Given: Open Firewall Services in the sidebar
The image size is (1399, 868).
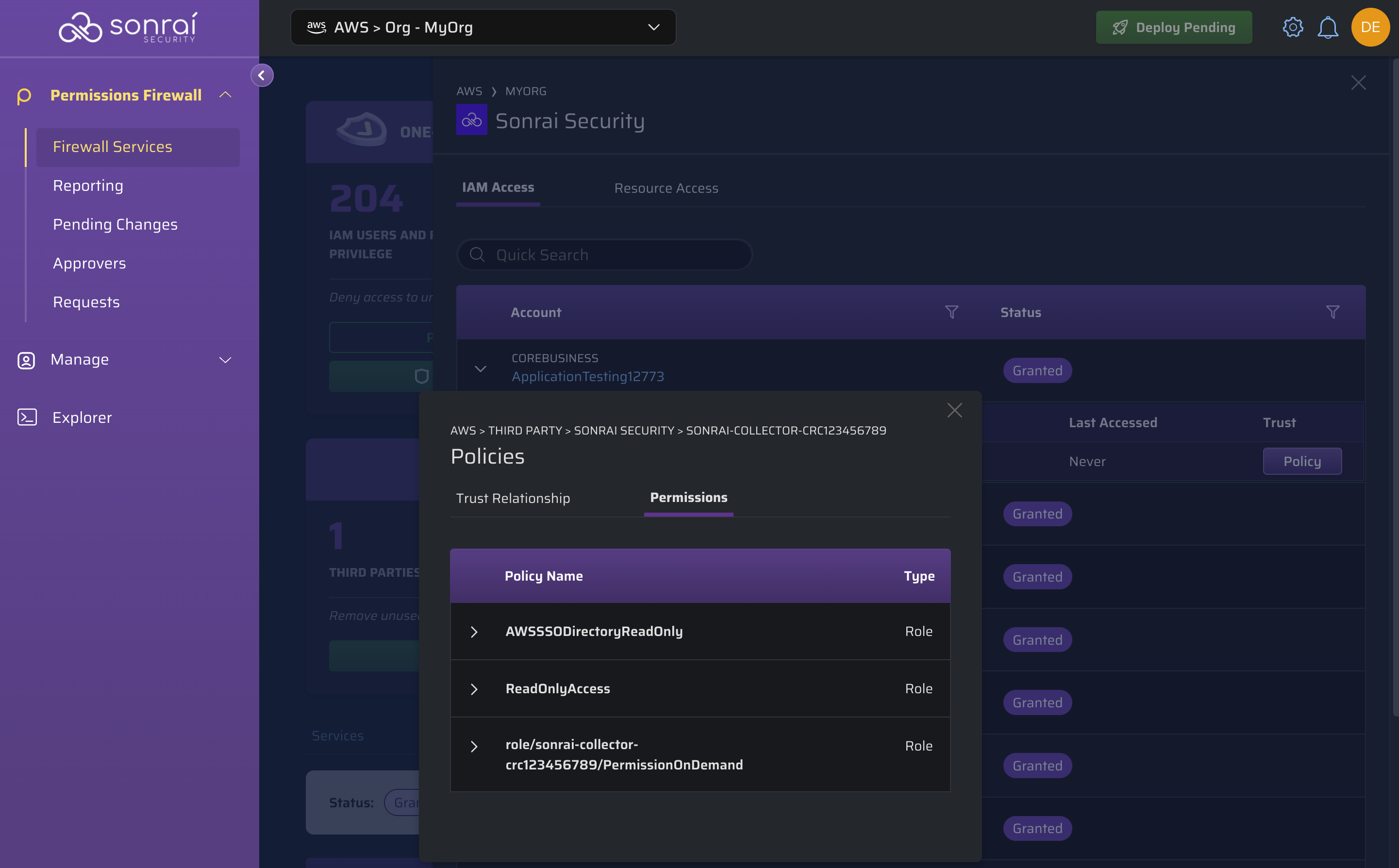Looking at the screenshot, I should 138,147.
